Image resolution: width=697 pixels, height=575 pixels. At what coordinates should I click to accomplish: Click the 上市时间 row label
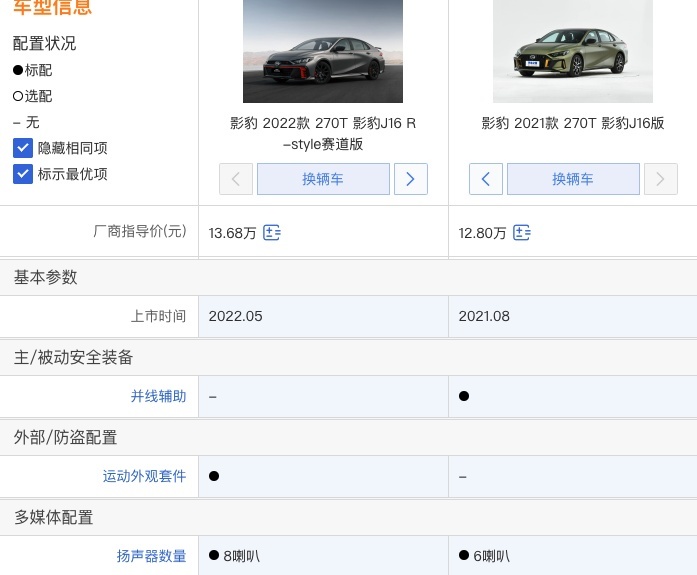(158, 316)
